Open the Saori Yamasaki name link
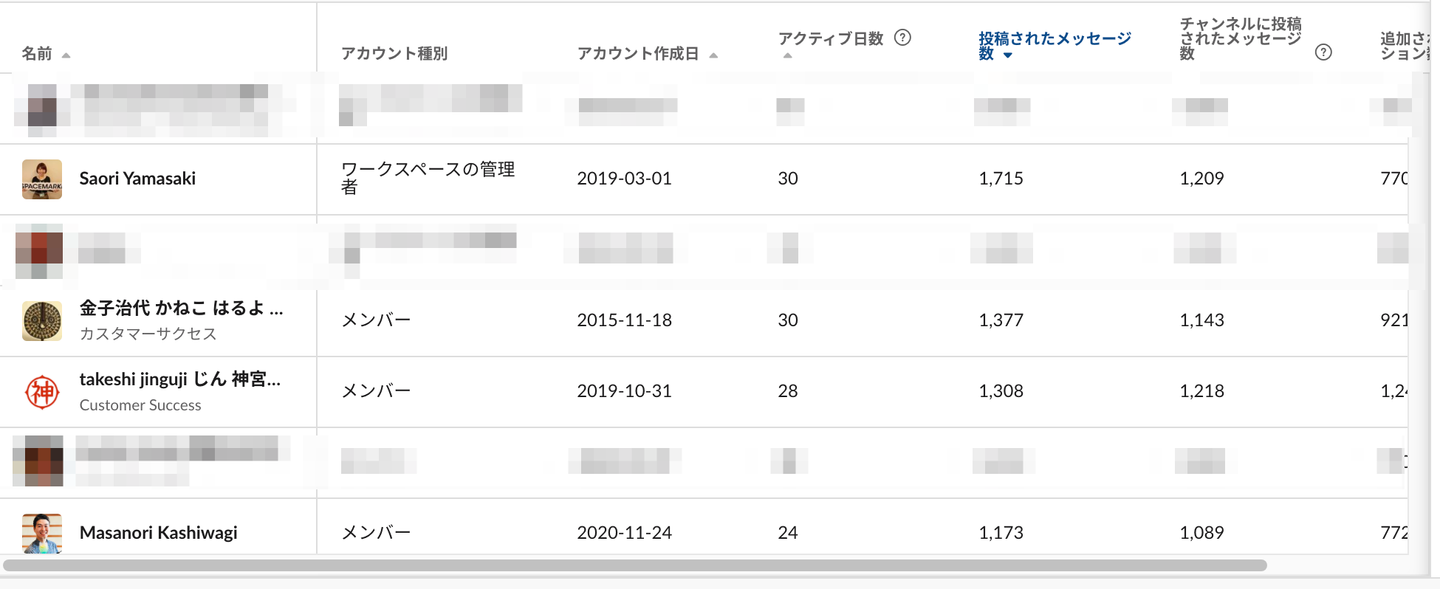Viewport: 1440px width, 589px height. coord(137,179)
